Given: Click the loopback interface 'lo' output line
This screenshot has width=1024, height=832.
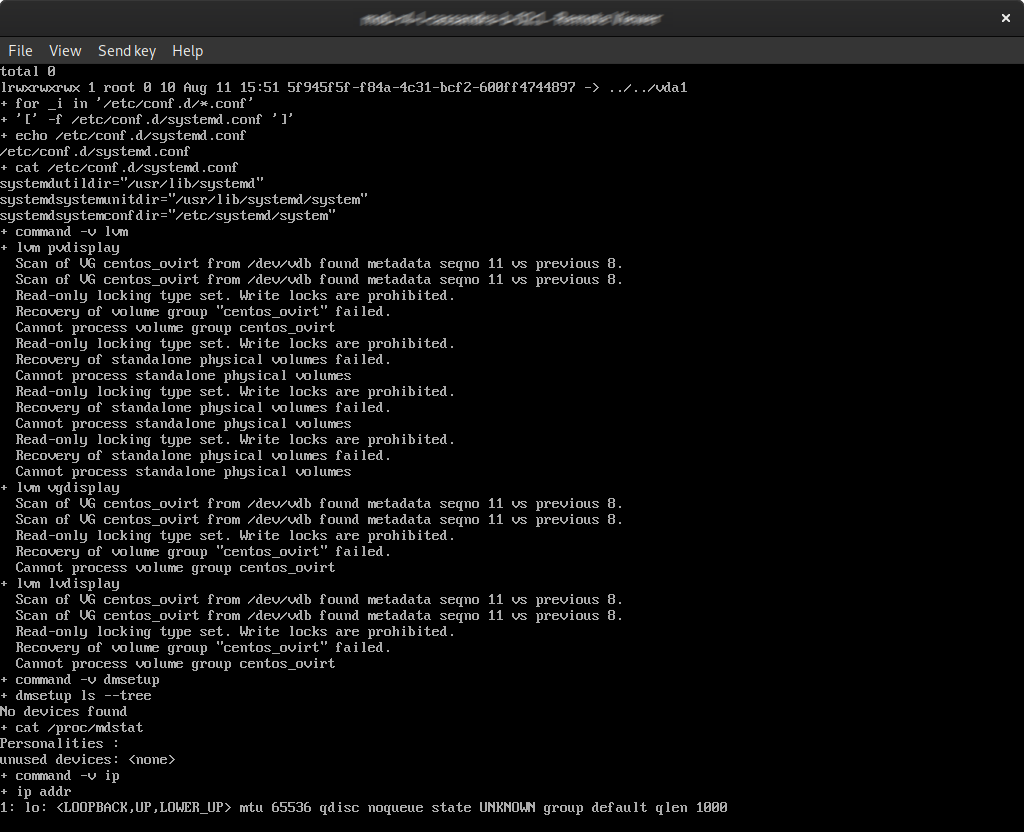Looking at the screenshot, I should click(x=363, y=808).
